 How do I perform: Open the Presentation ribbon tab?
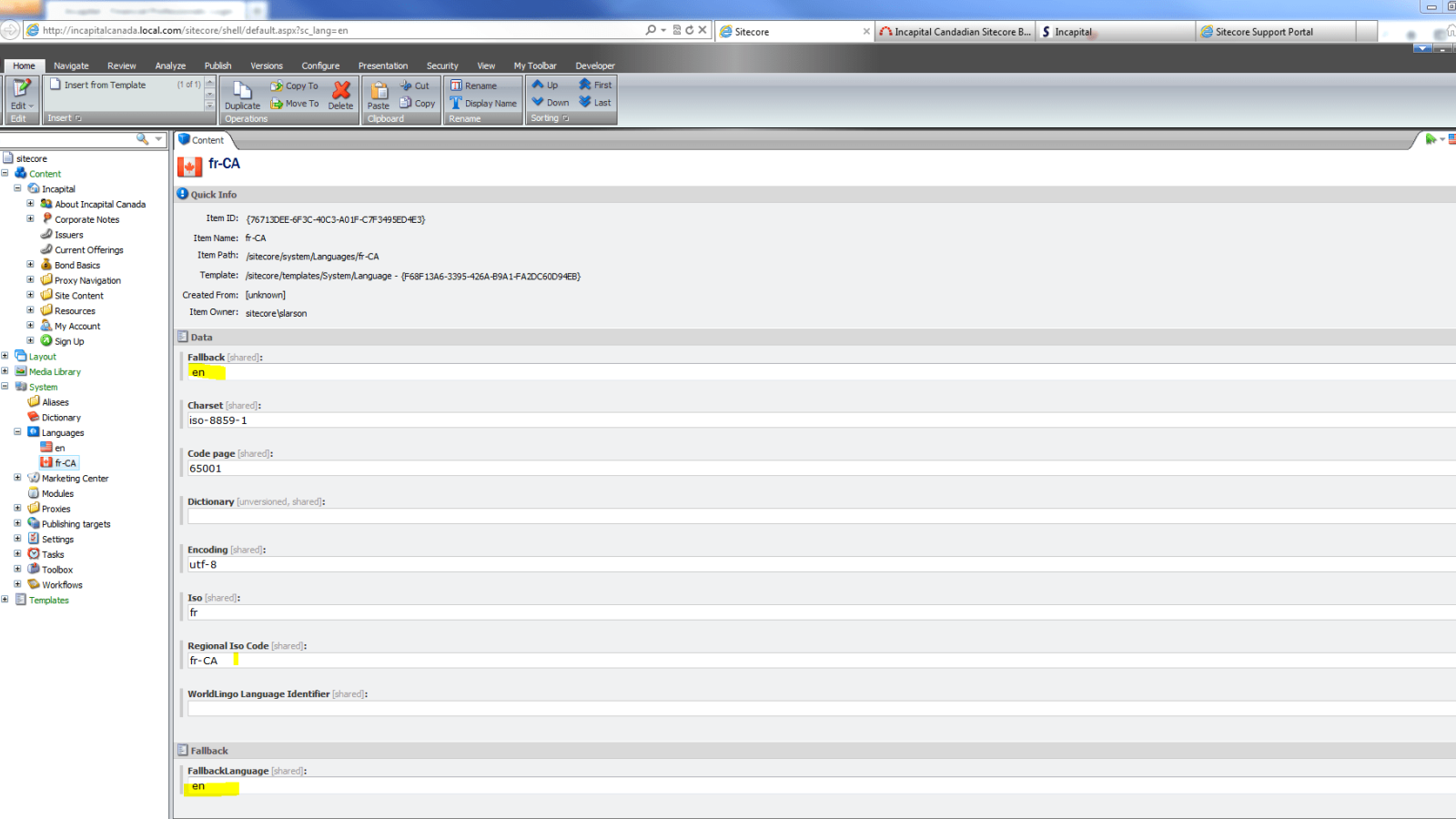[382, 66]
